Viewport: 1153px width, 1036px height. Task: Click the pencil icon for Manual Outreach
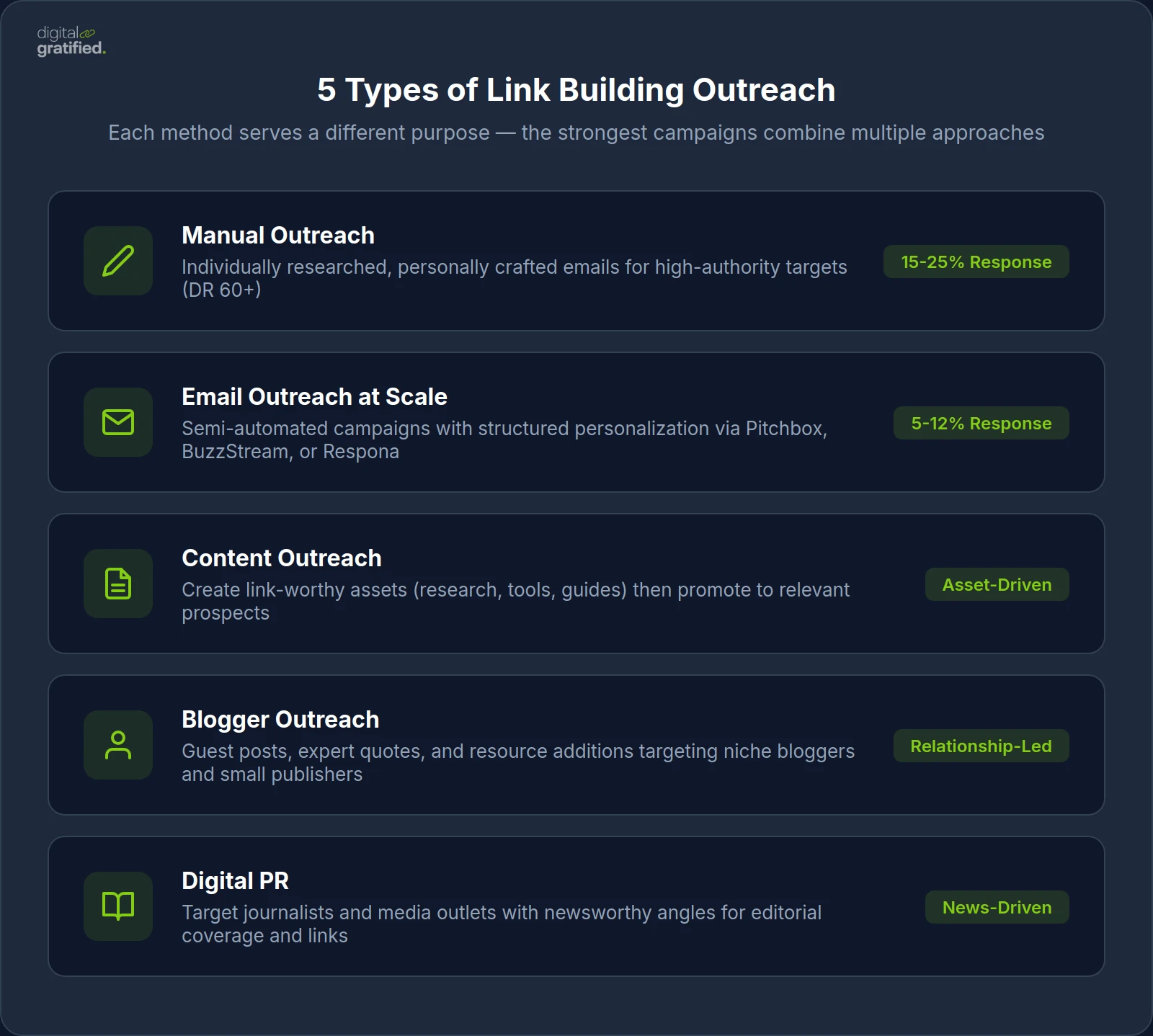point(118,261)
